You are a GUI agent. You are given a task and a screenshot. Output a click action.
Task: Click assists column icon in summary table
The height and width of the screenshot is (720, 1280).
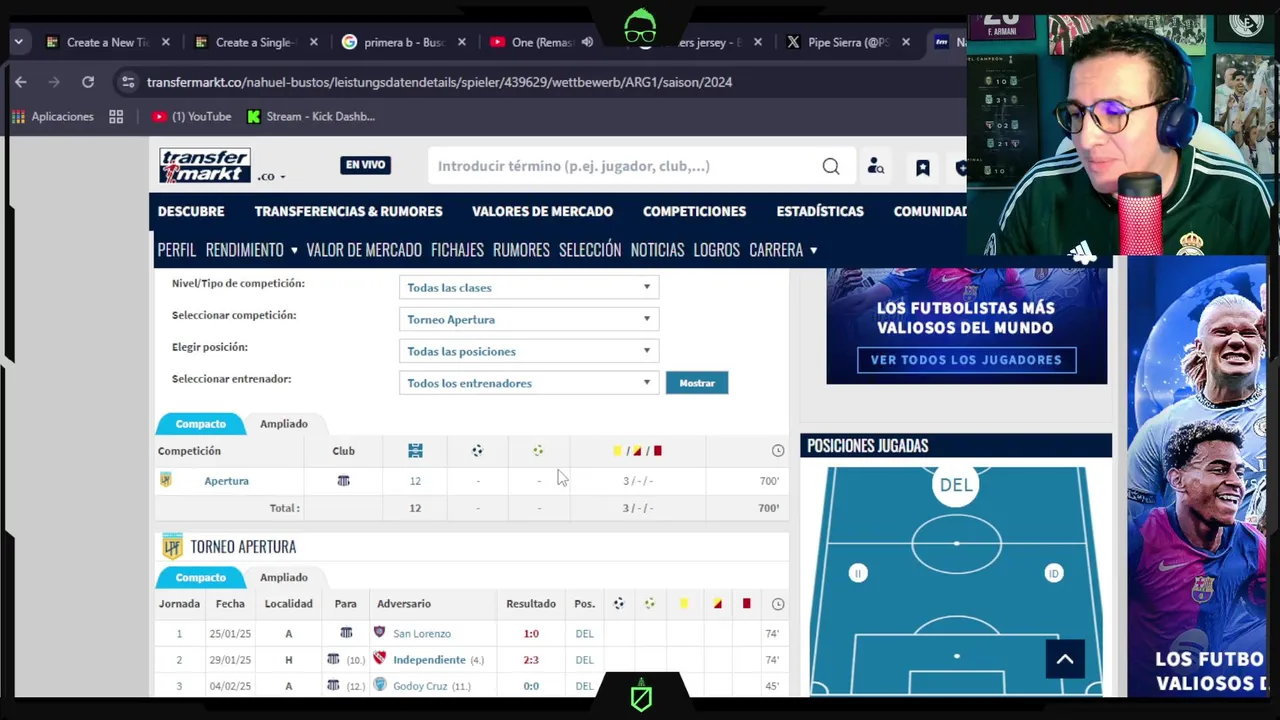pos(538,451)
